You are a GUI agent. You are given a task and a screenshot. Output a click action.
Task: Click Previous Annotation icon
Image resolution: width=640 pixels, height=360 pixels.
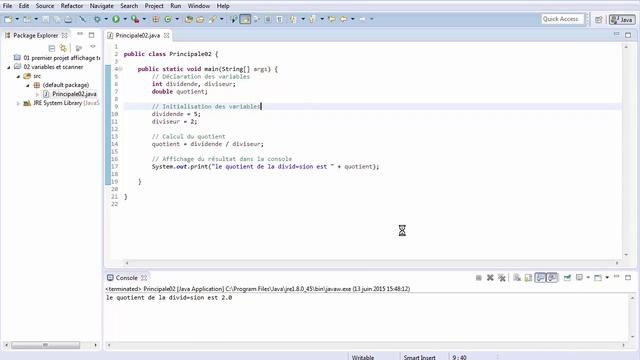click(312, 19)
